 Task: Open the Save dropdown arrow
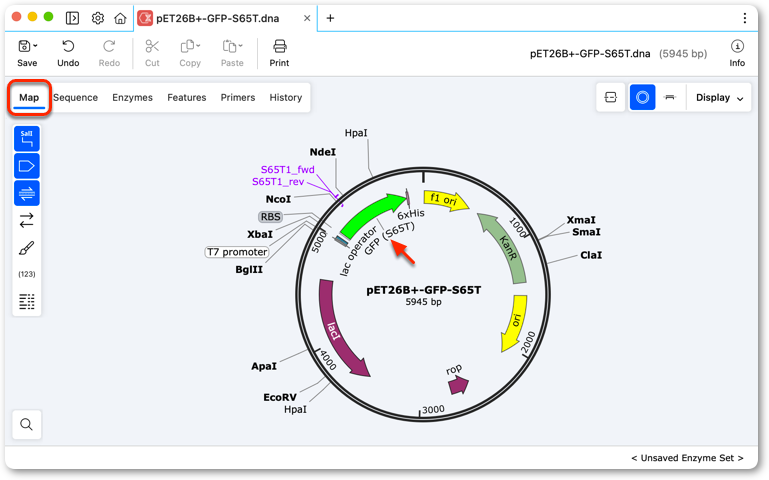[x=35, y=46]
